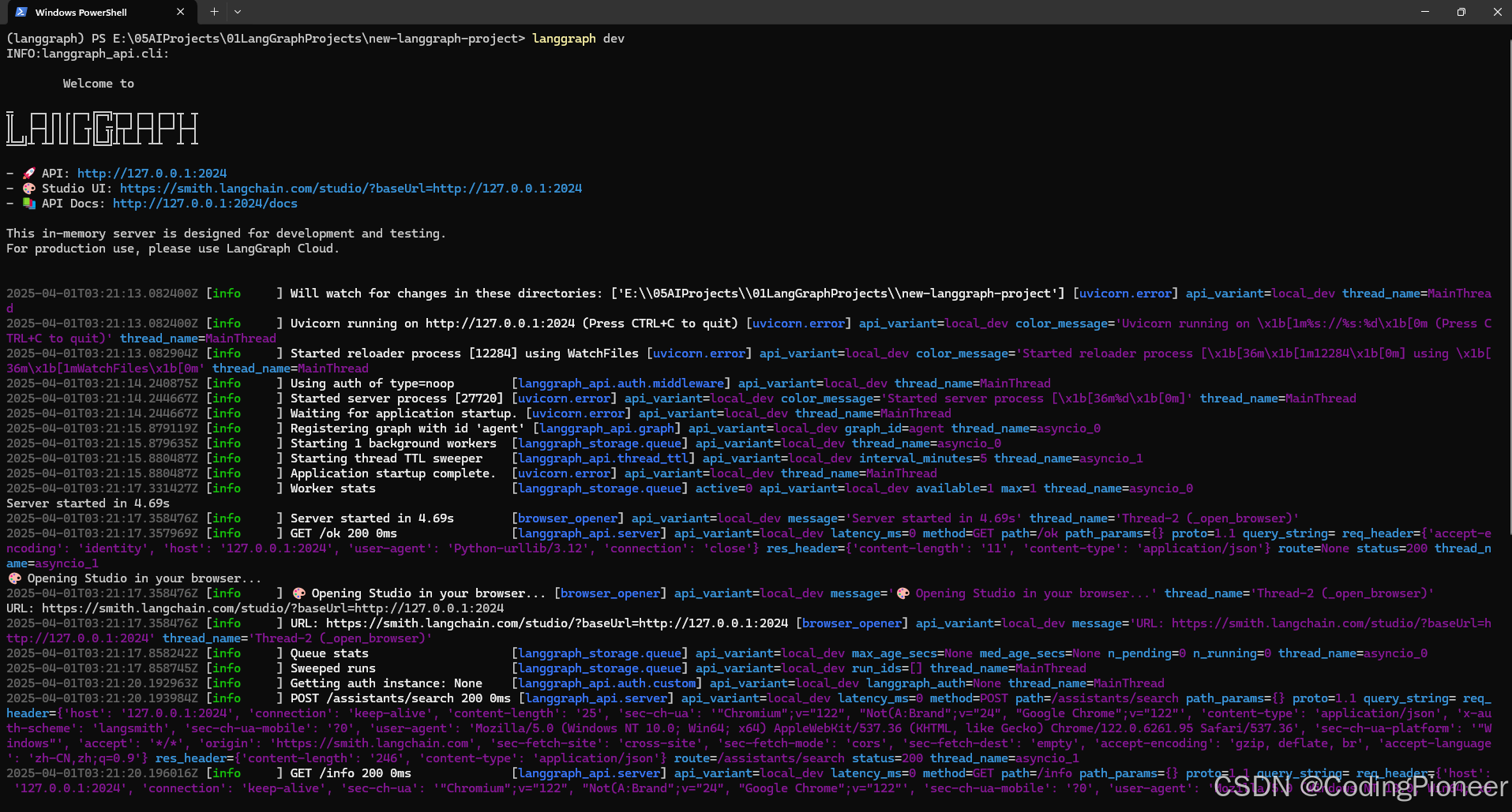Click 'n_pending=0' value in Queue stats
1512x812 pixels.
[x=1146, y=653]
